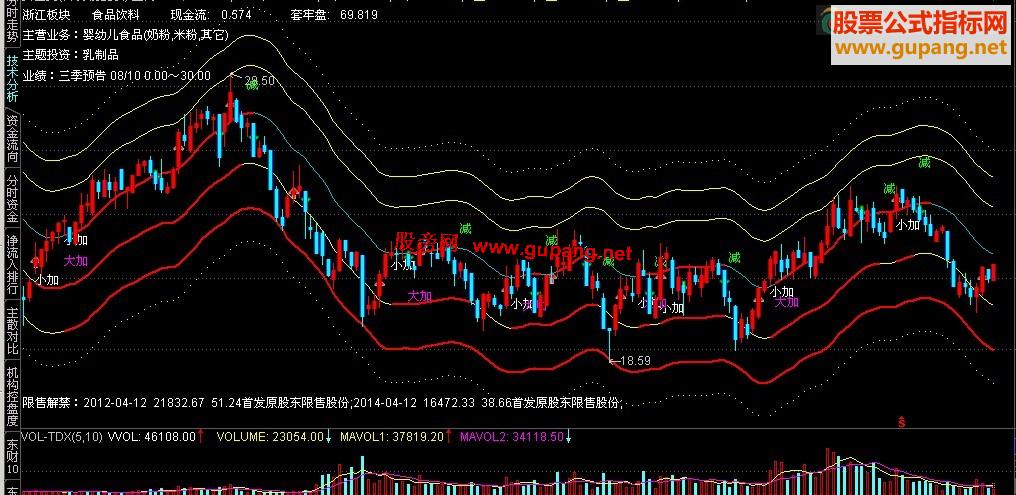Click the purple 大加 signal near chart start
Image resolution: width=1016 pixels, height=495 pixels.
75,261
